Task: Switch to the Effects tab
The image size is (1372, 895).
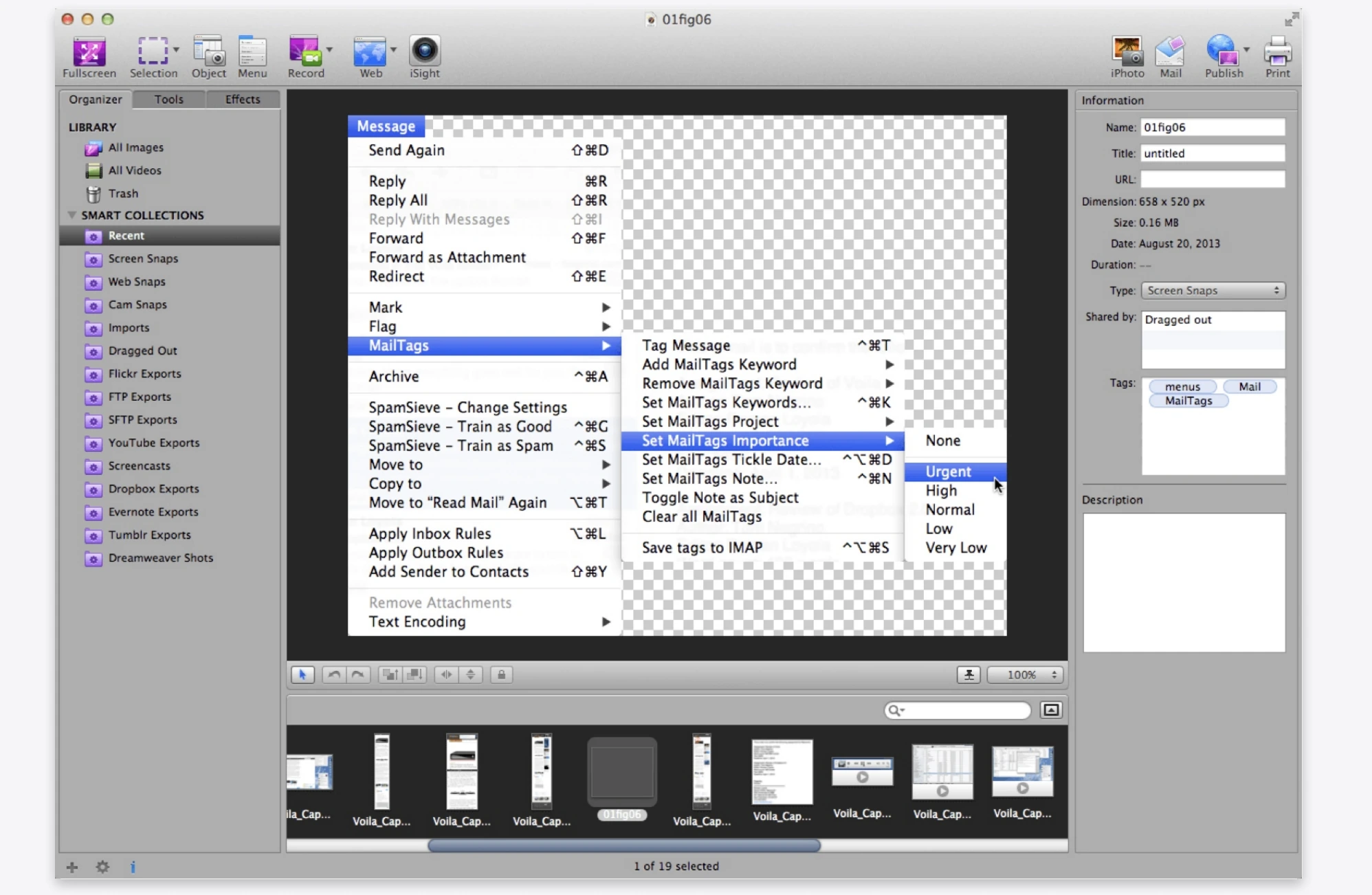Action: (x=243, y=99)
